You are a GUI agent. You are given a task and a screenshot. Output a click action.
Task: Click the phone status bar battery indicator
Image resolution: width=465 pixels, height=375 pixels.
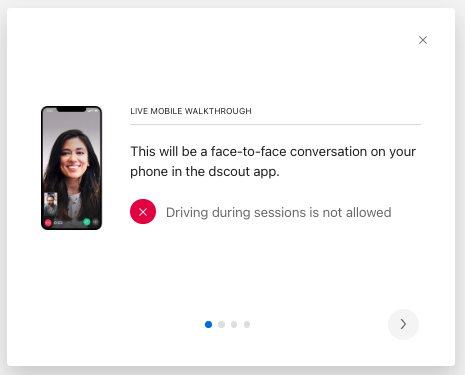click(x=97, y=110)
